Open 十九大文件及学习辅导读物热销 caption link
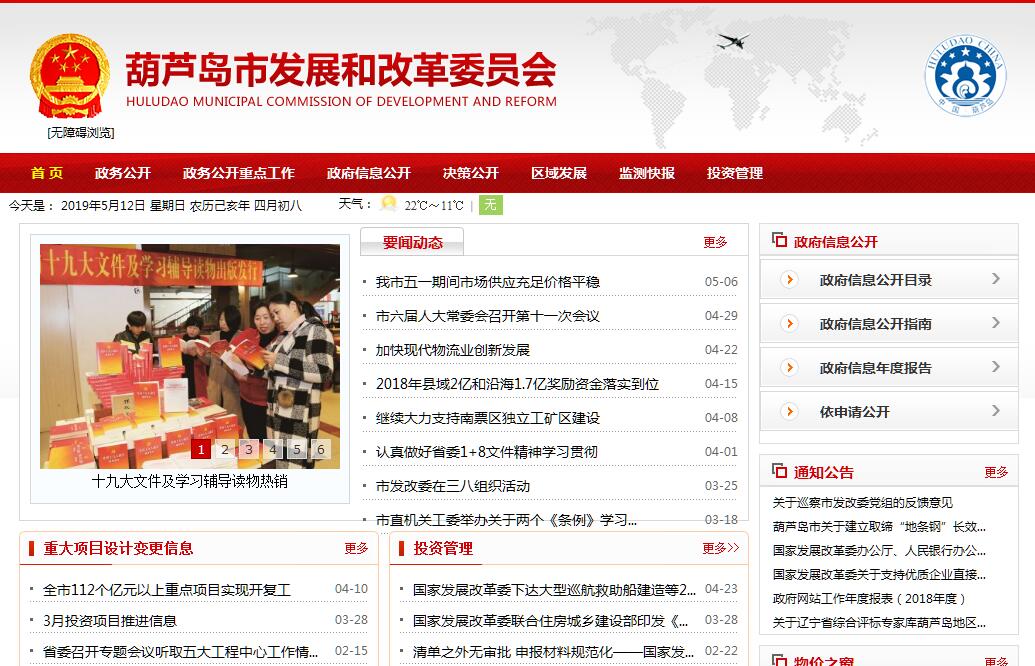This screenshot has width=1035, height=666. tap(189, 481)
